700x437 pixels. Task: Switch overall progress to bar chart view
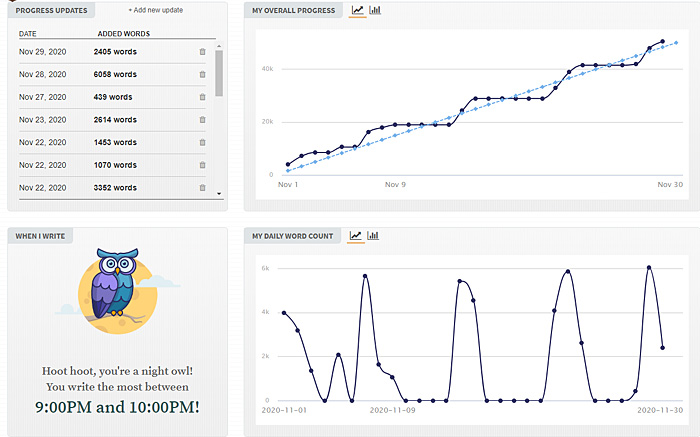tap(375, 10)
